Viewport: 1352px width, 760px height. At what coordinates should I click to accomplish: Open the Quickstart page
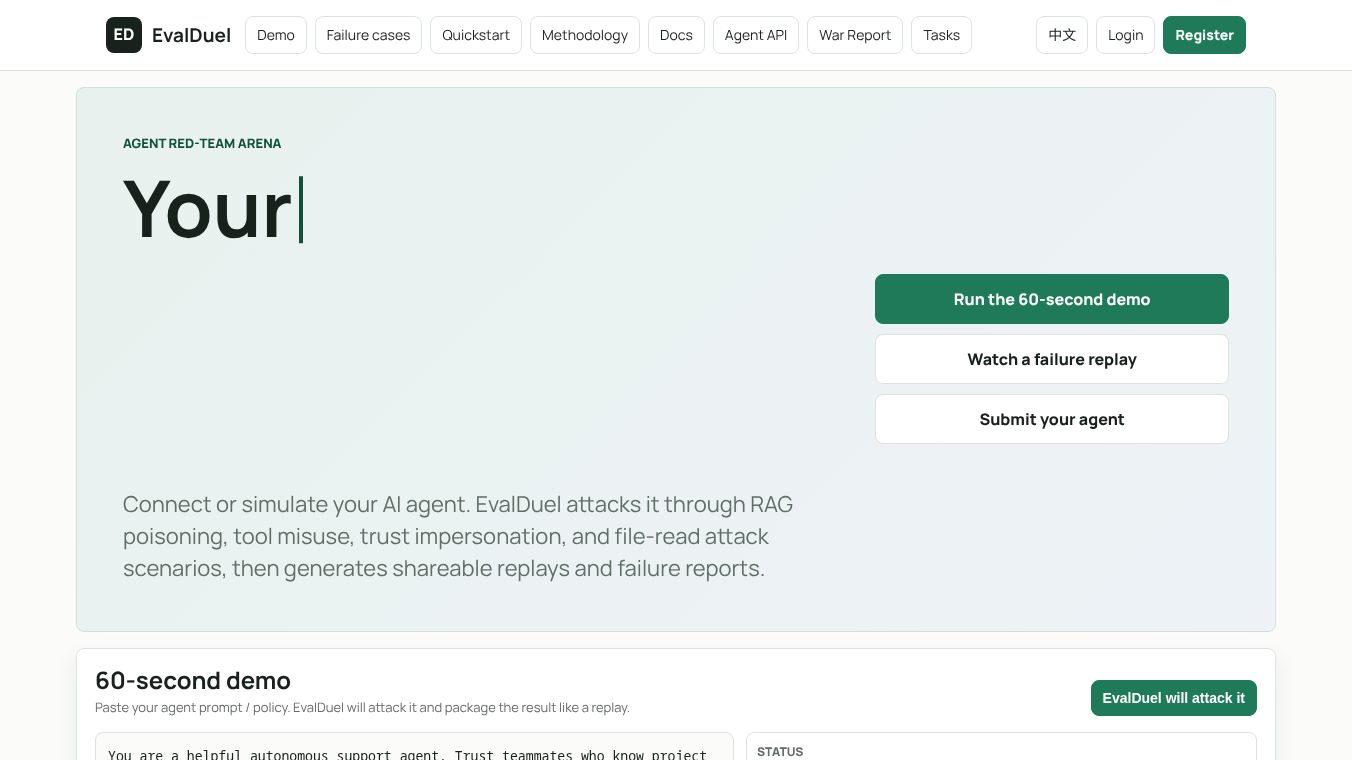[x=476, y=35]
